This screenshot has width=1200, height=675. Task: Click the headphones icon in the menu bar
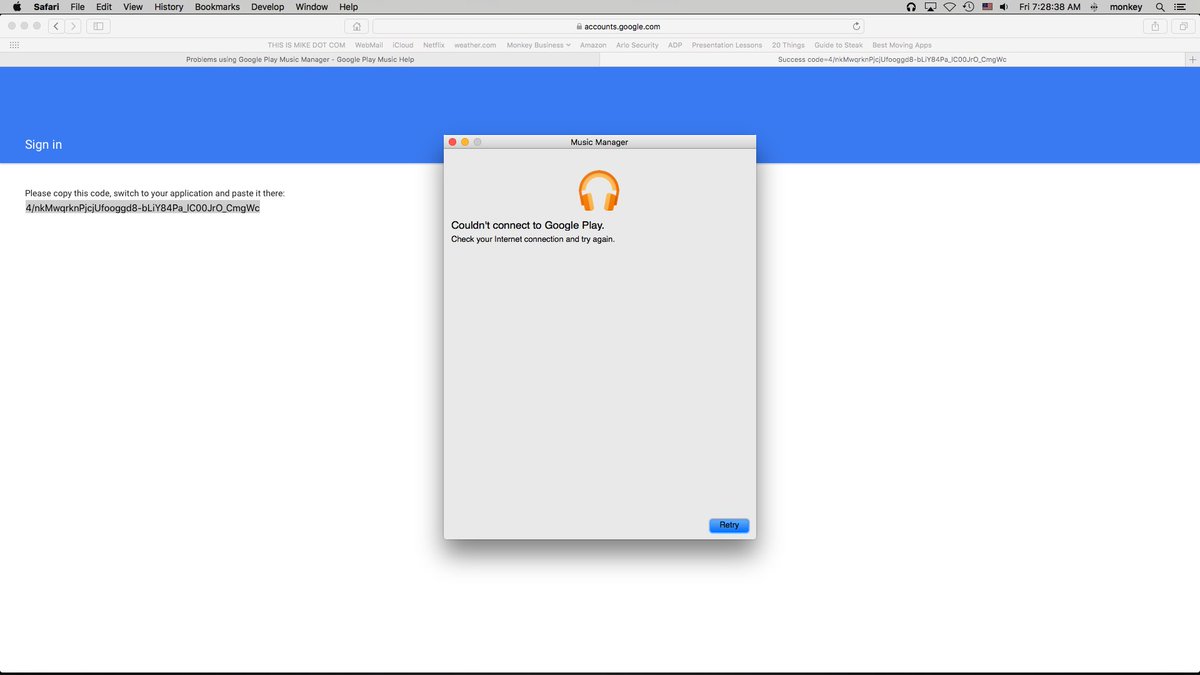click(x=911, y=7)
